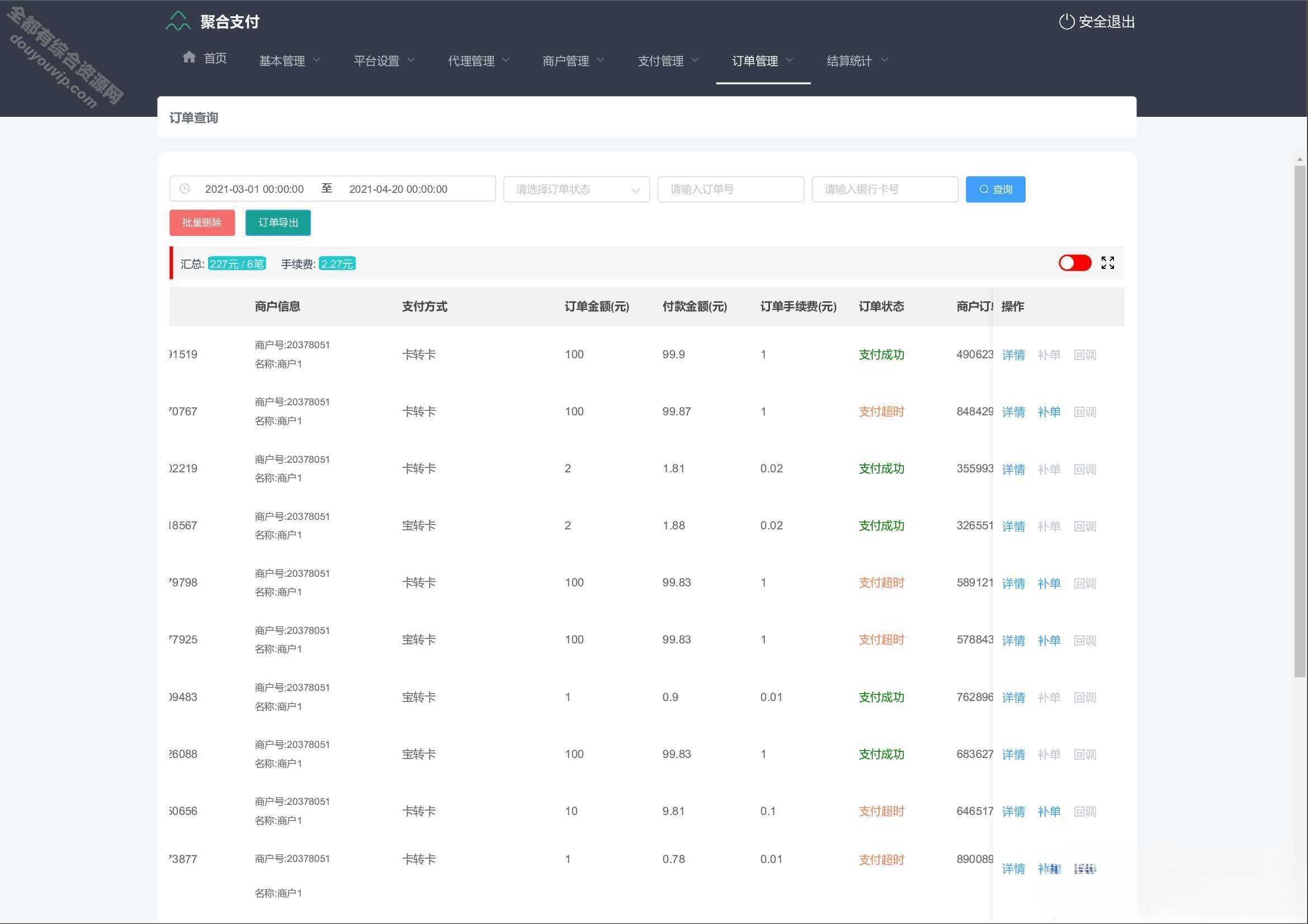Open 详情 for order 646517
The image size is (1308, 924).
point(1013,811)
